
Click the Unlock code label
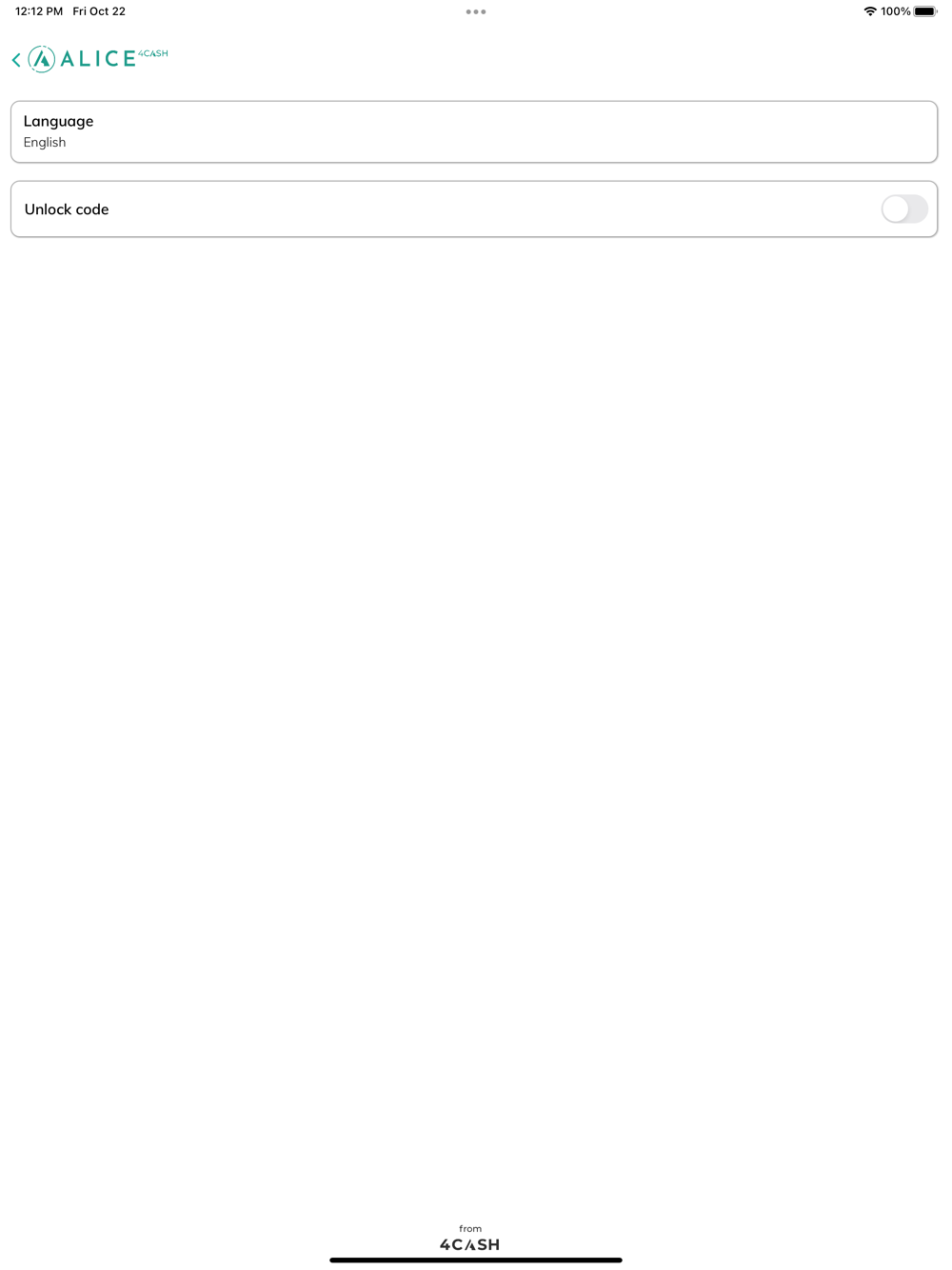67,209
